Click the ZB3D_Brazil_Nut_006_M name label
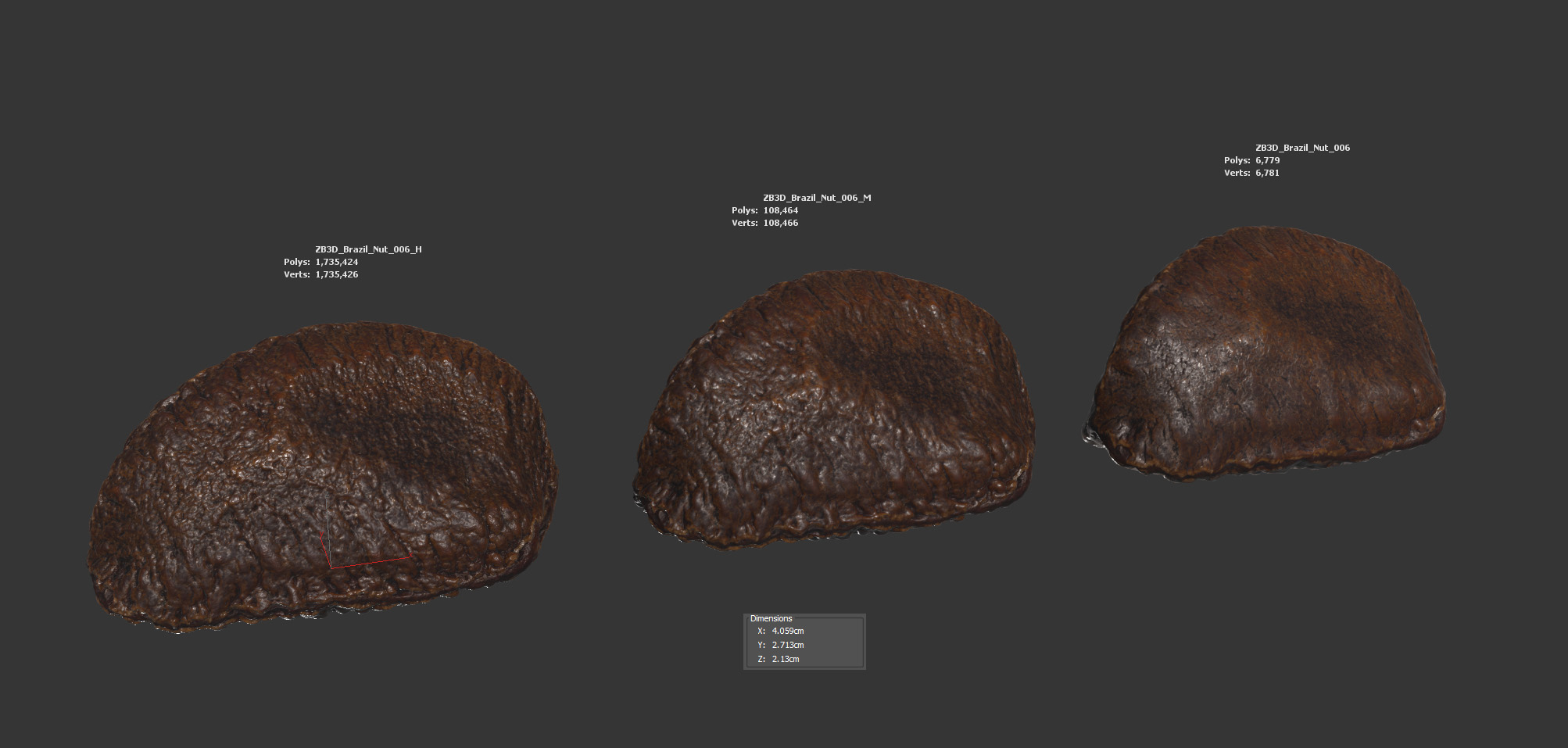Viewport: 1568px width, 748px height. 817,198
